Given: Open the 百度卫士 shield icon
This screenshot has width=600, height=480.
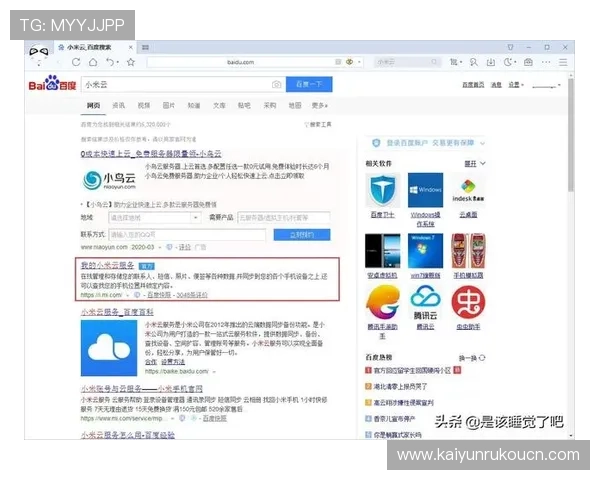Looking at the screenshot, I should click(x=383, y=190).
